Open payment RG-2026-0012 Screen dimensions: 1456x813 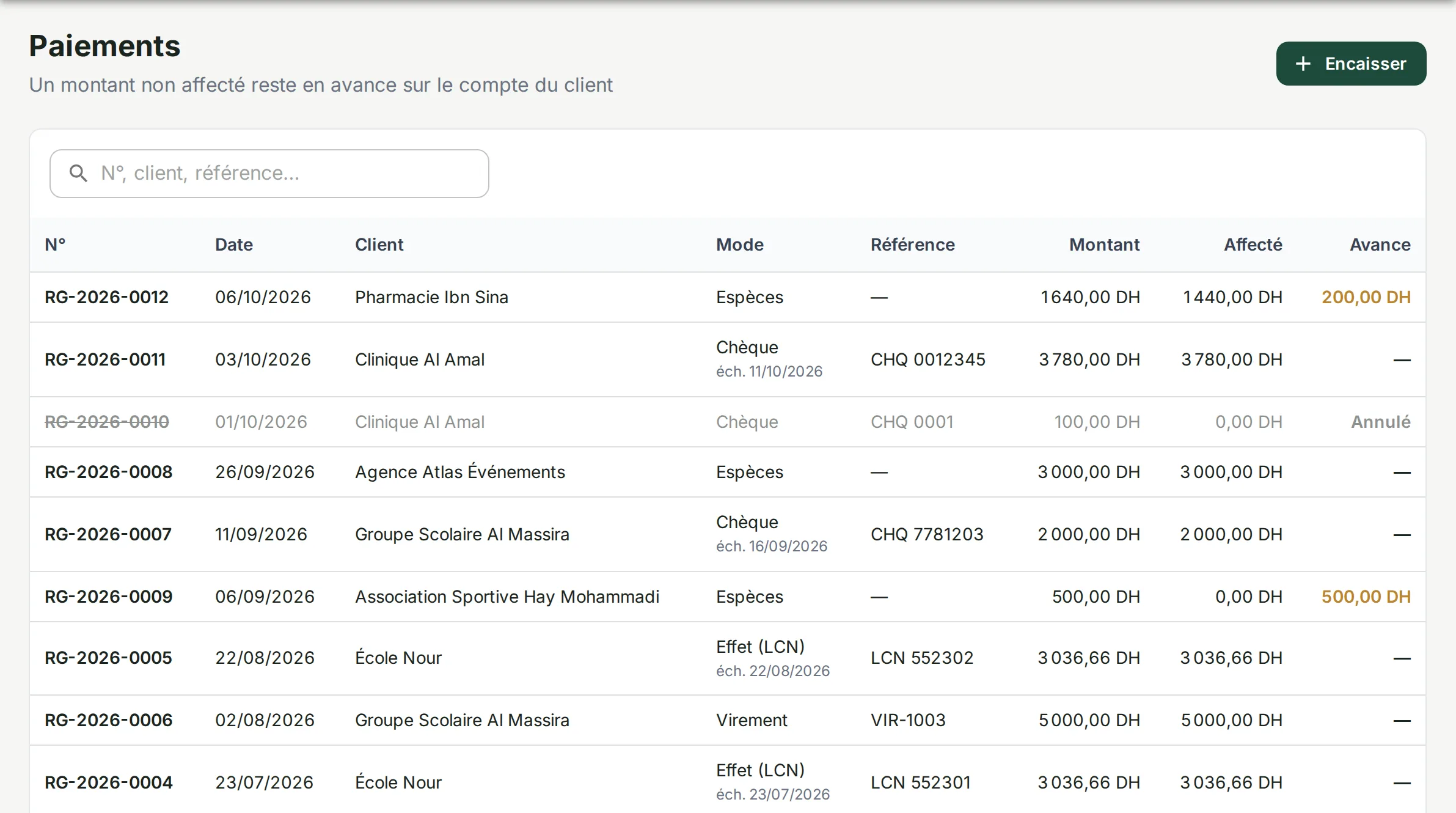click(x=106, y=297)
